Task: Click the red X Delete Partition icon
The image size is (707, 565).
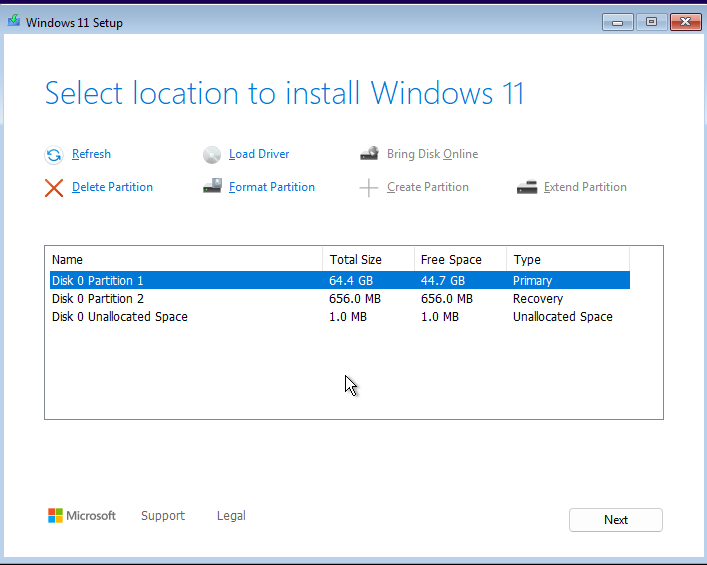Action: point(54,188)
